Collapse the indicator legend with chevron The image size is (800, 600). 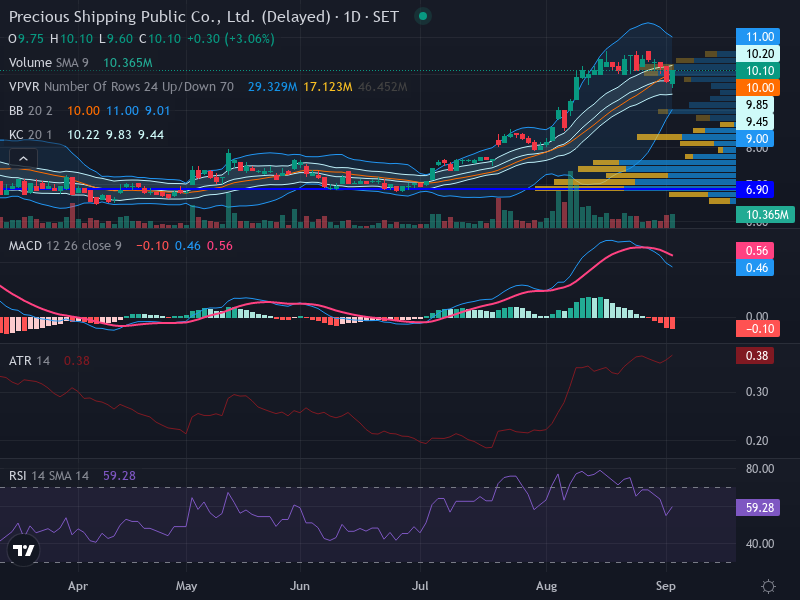23,159
